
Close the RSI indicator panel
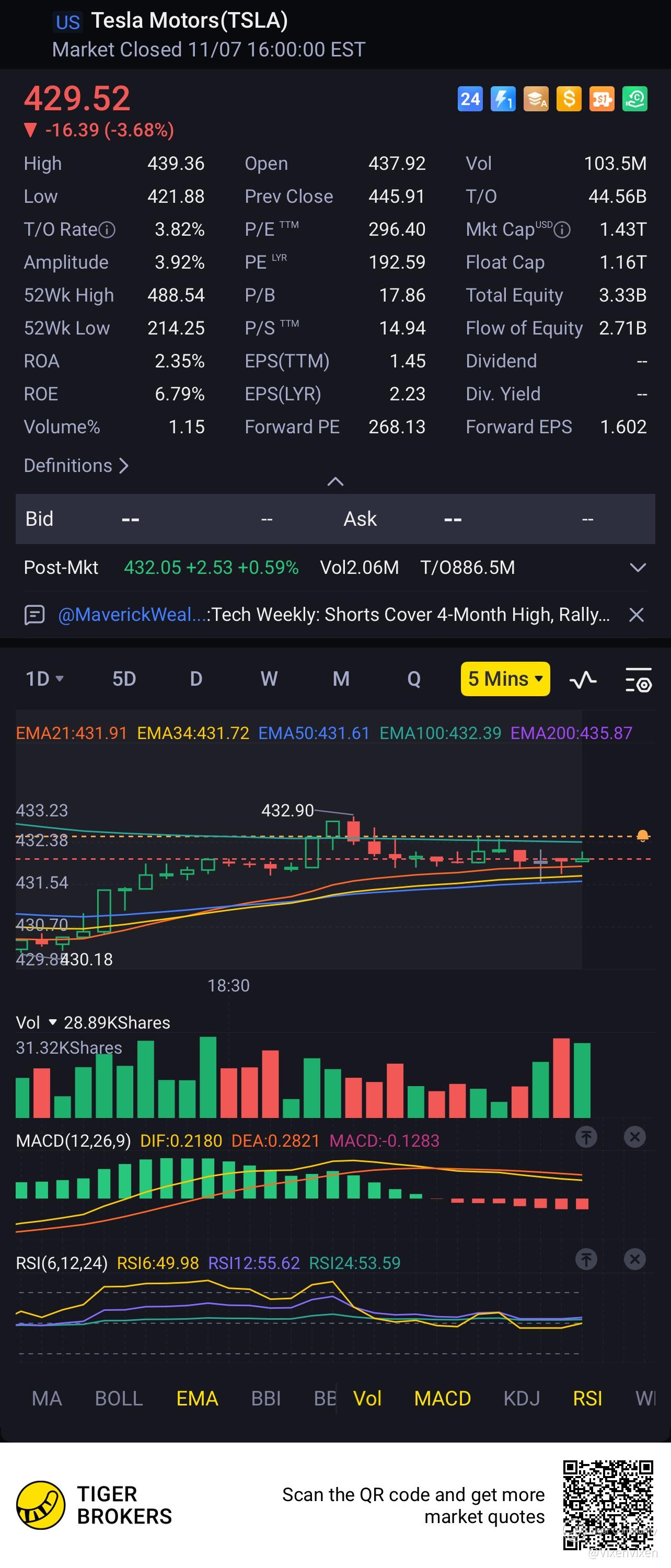(634, 1260)
